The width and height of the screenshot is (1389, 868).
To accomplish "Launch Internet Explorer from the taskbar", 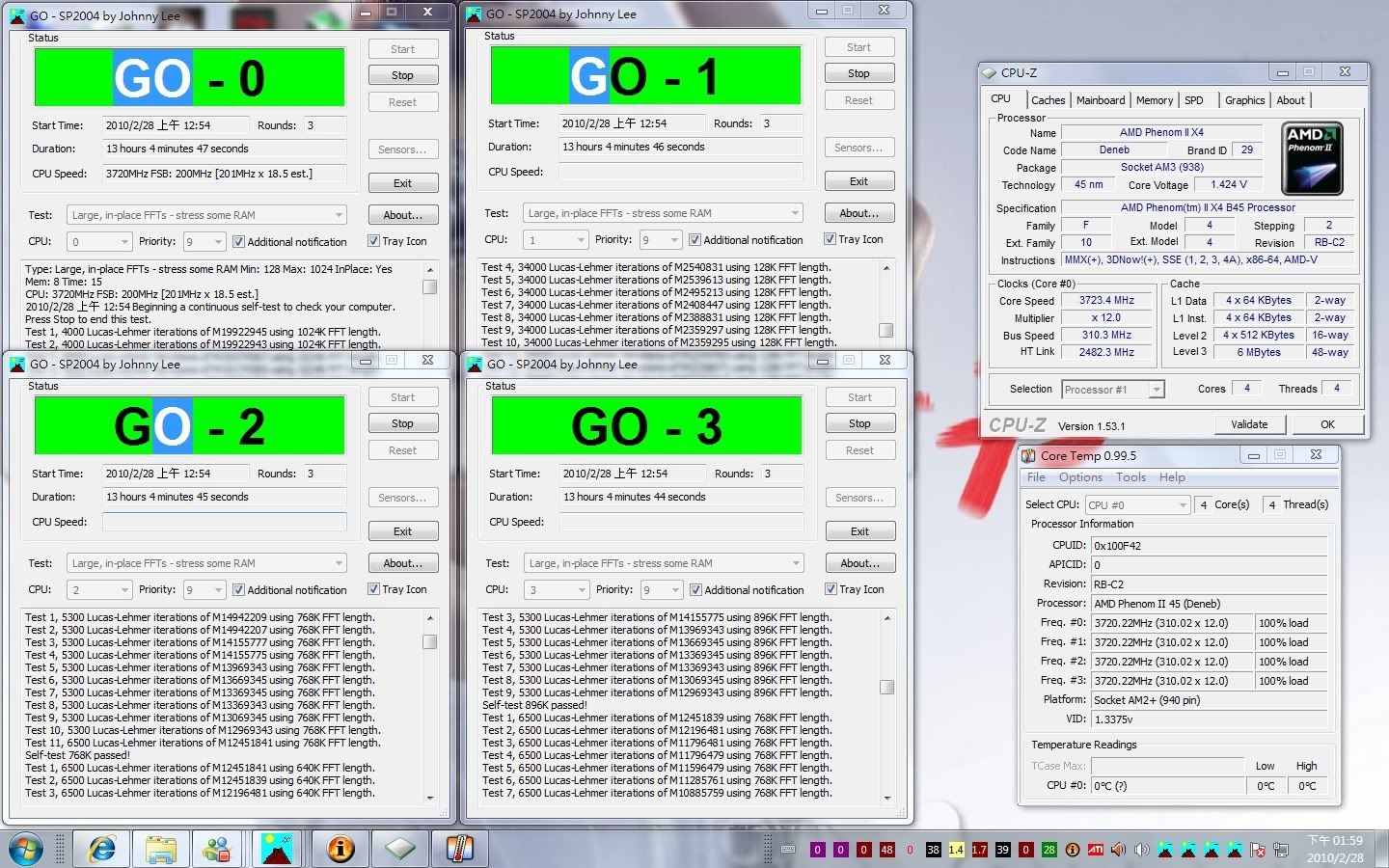I will click(101, 849).
